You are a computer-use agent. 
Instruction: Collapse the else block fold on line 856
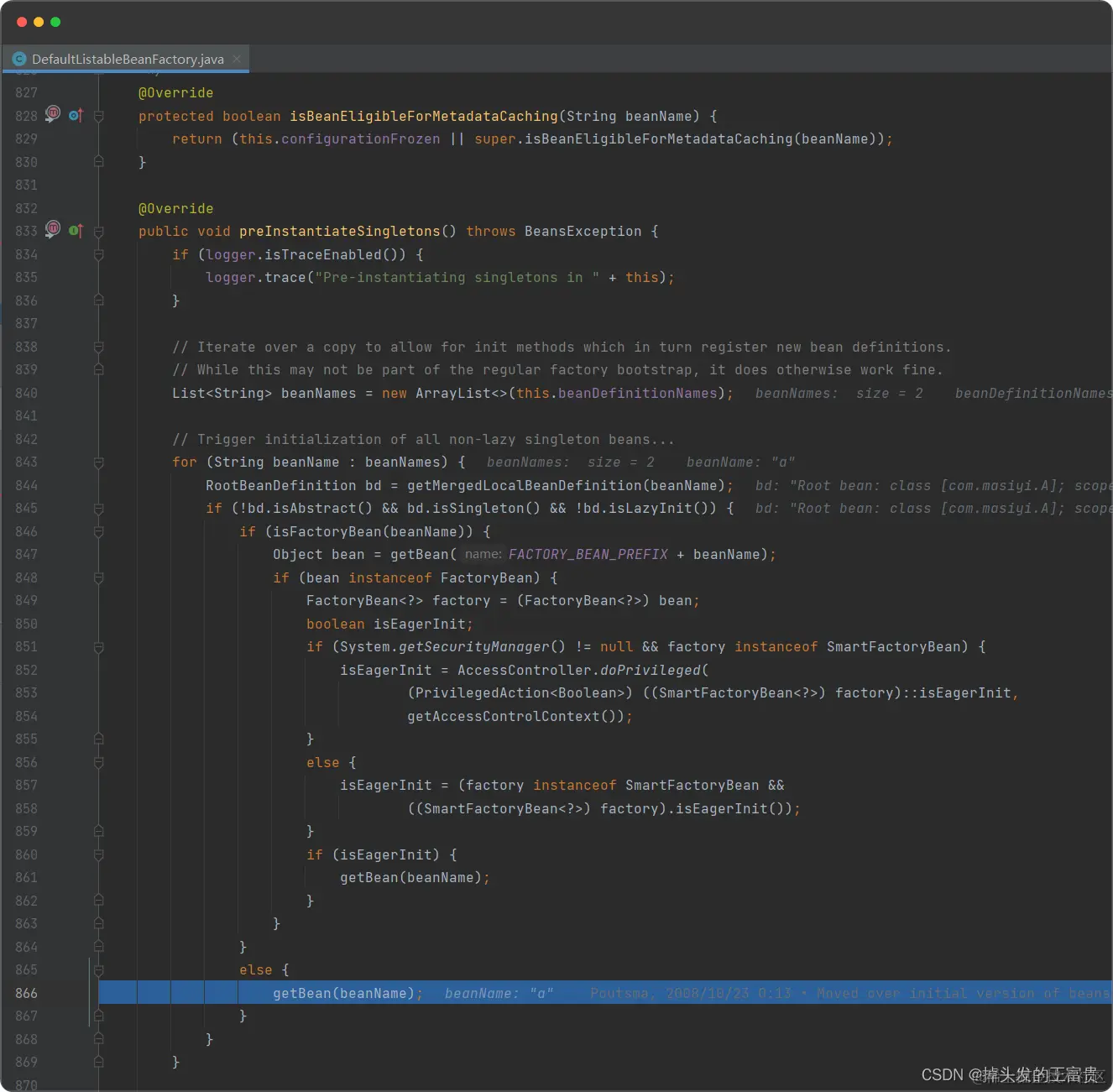99,762
